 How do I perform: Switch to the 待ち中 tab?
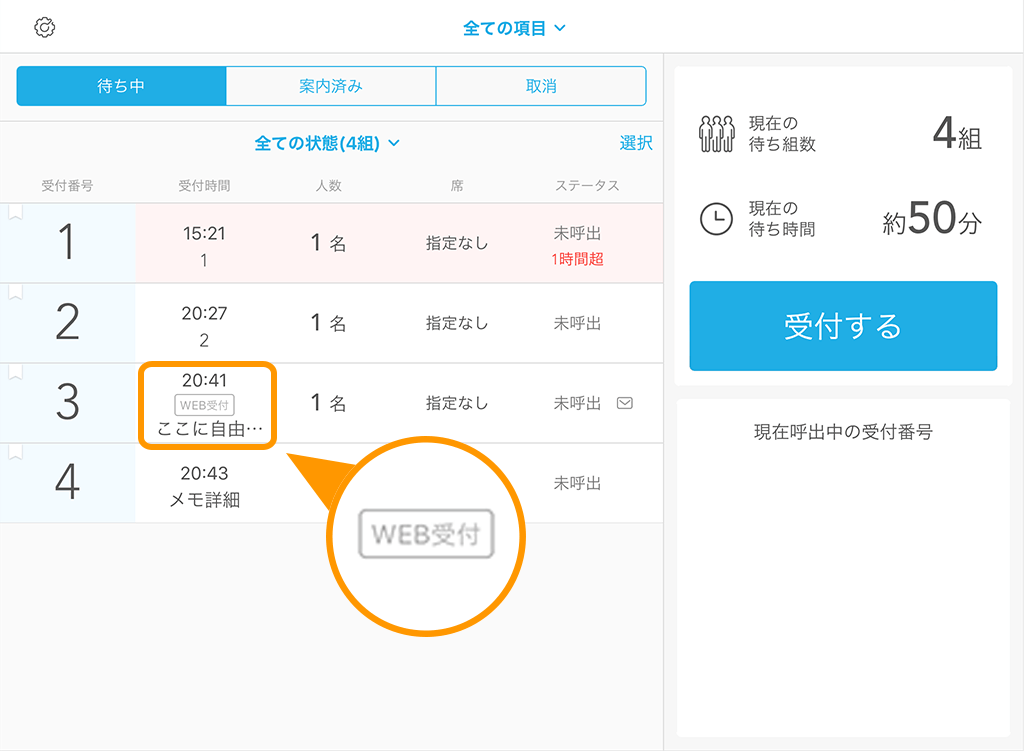(121, 86)
